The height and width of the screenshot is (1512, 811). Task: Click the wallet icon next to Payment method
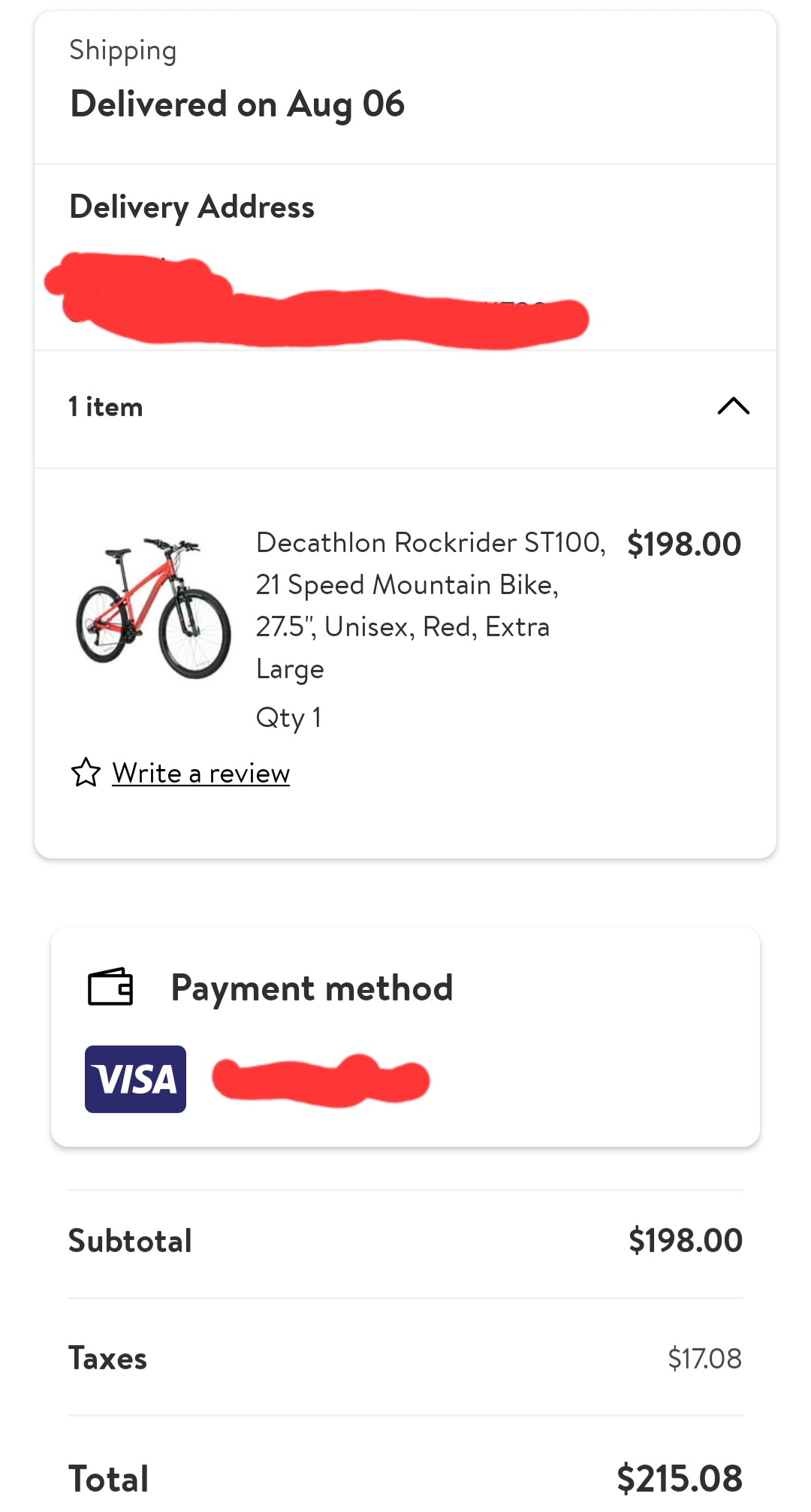[x=110, y=986]
